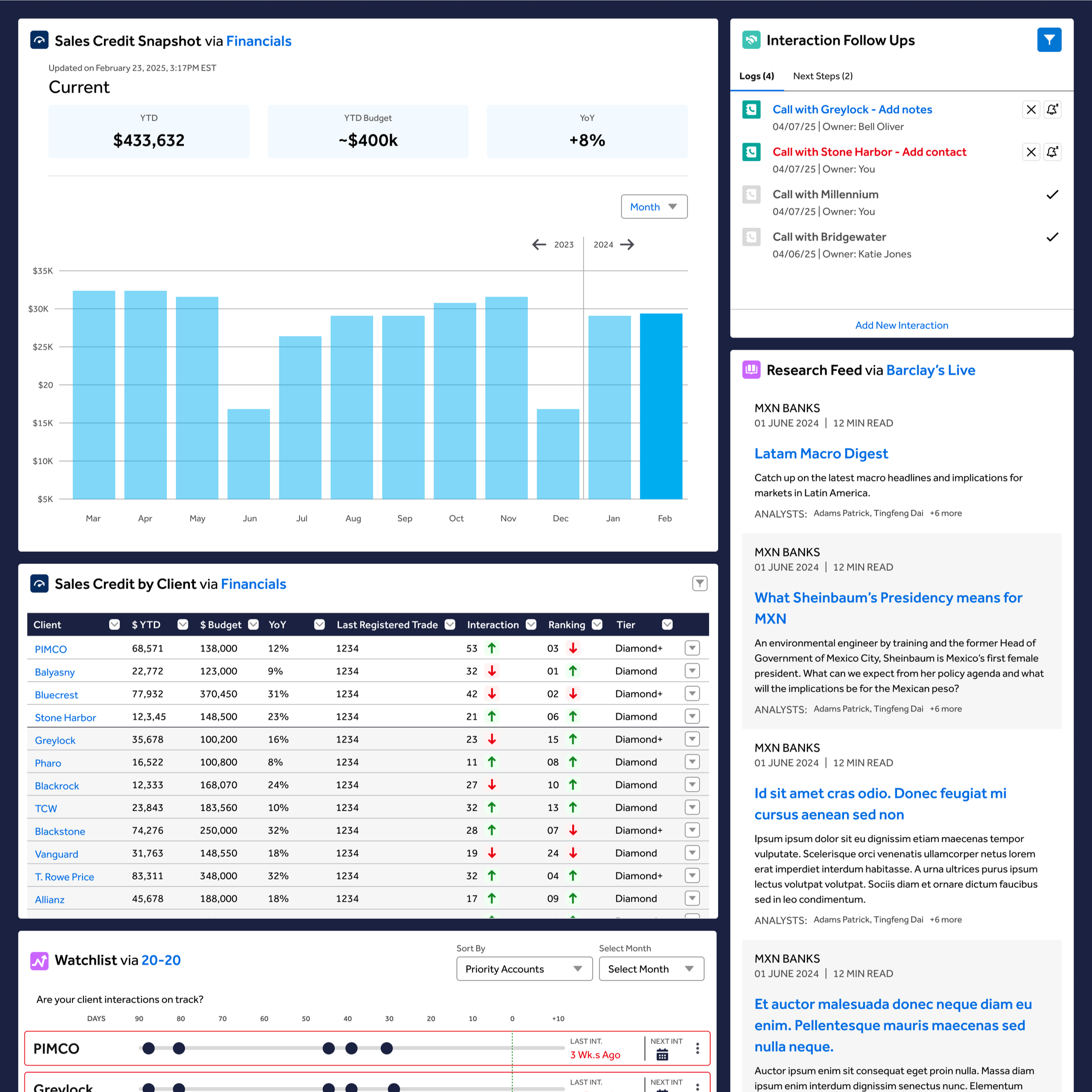Select the Logs (4) tab
The width and height of the screenshot is (1092, 1092).
pyautogui.click(x=756, y=76)
